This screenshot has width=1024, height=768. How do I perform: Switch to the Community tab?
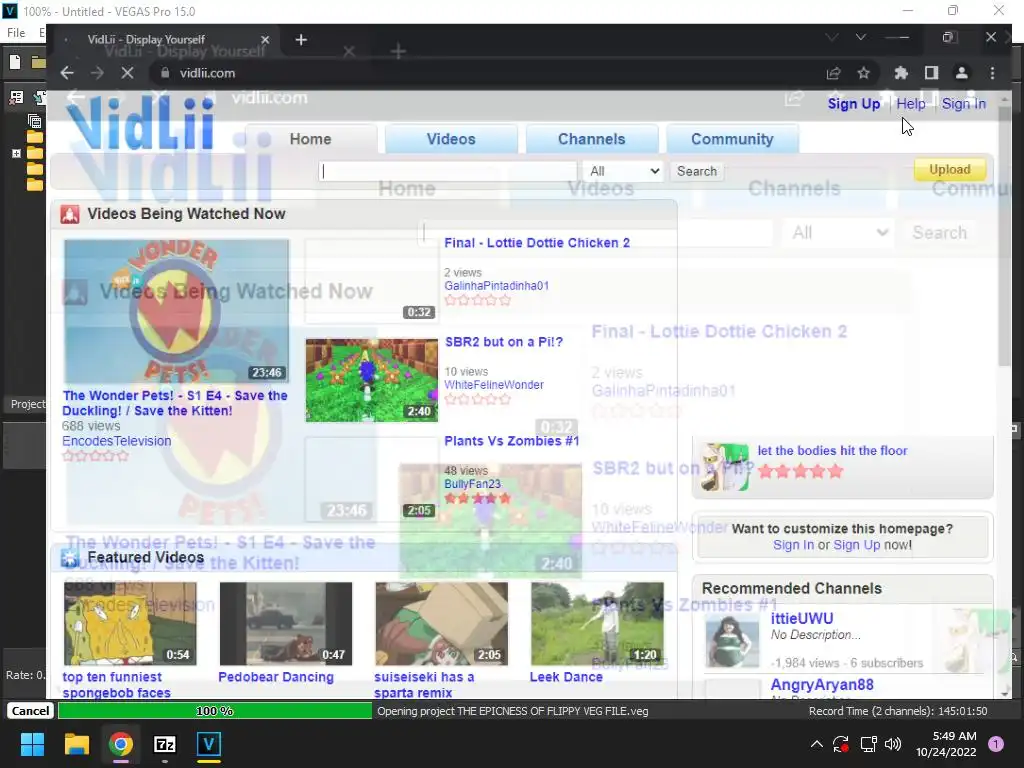[x=732, y=139]
